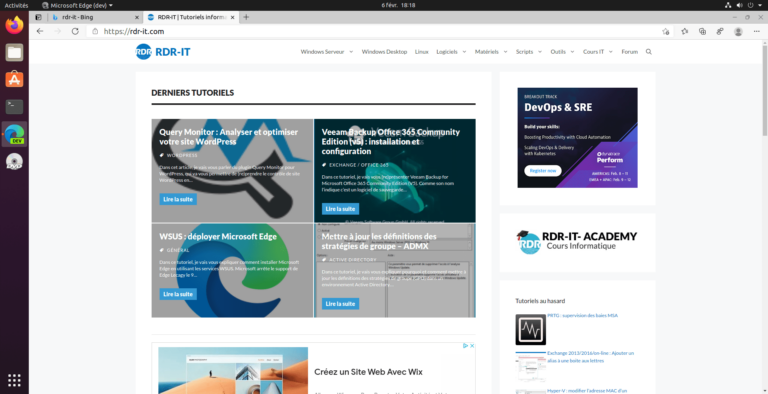This screenshot has width=768, height=394.
Task: Open Ubuntu Software from the dock
Action: (x=14, y=79)
